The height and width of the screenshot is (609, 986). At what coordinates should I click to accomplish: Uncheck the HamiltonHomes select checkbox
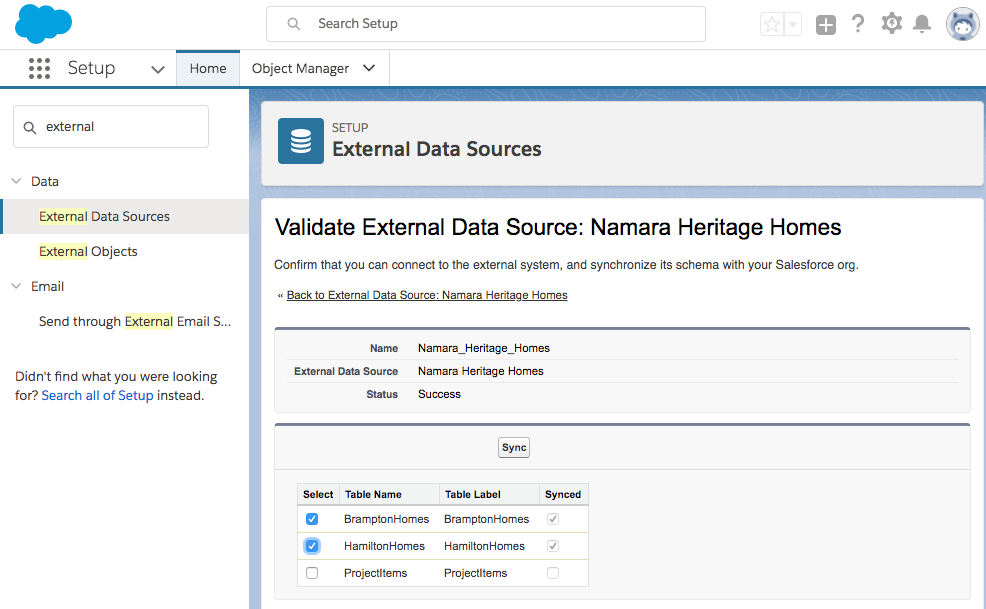[x=313, y=545]
